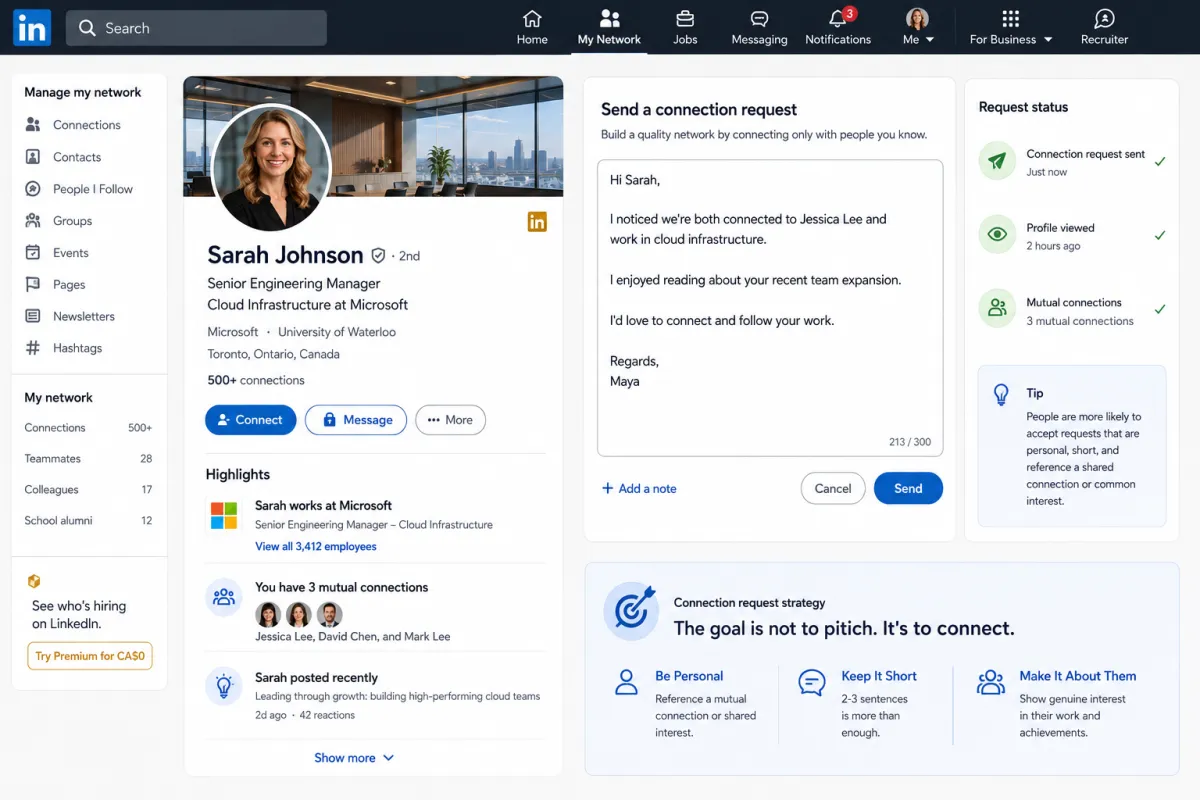Click the LinkedIn logo icon
Image resolution: width=1200 pixels, height=800 pixels.
[x=32, y=28]
